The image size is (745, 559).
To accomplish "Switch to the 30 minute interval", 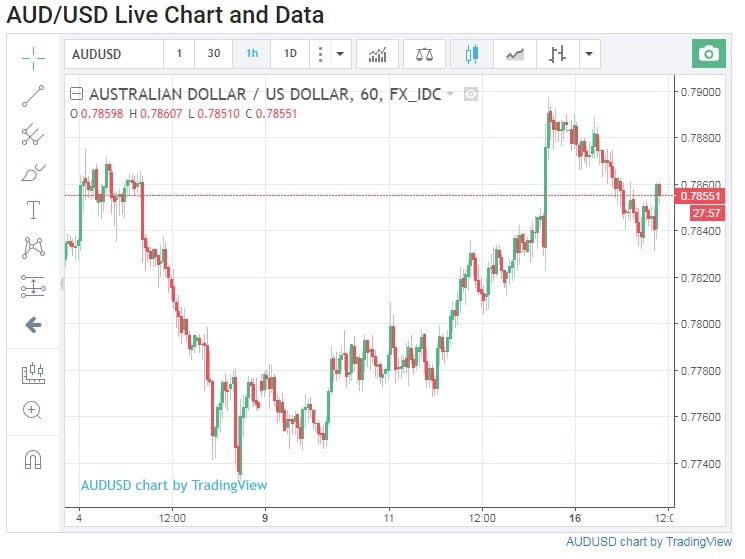I will pyautogui.click(x=214, y=54).
